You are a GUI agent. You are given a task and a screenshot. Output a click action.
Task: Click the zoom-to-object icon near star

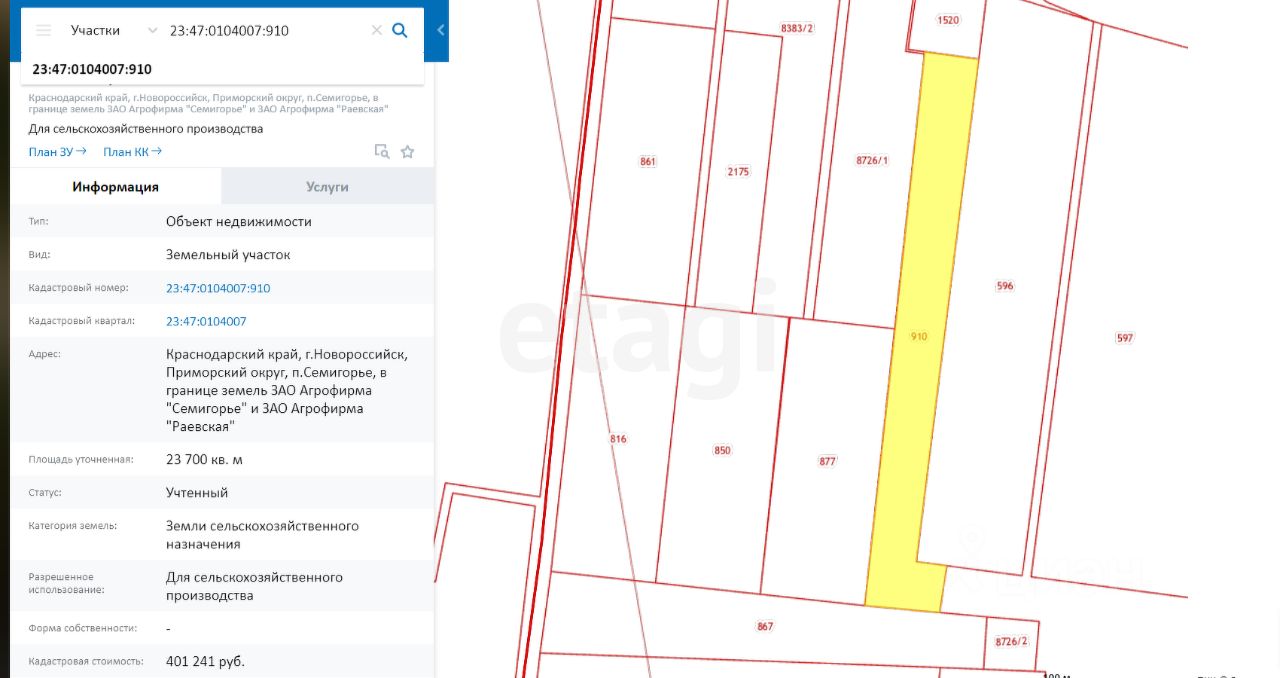[x=382, y=152]
